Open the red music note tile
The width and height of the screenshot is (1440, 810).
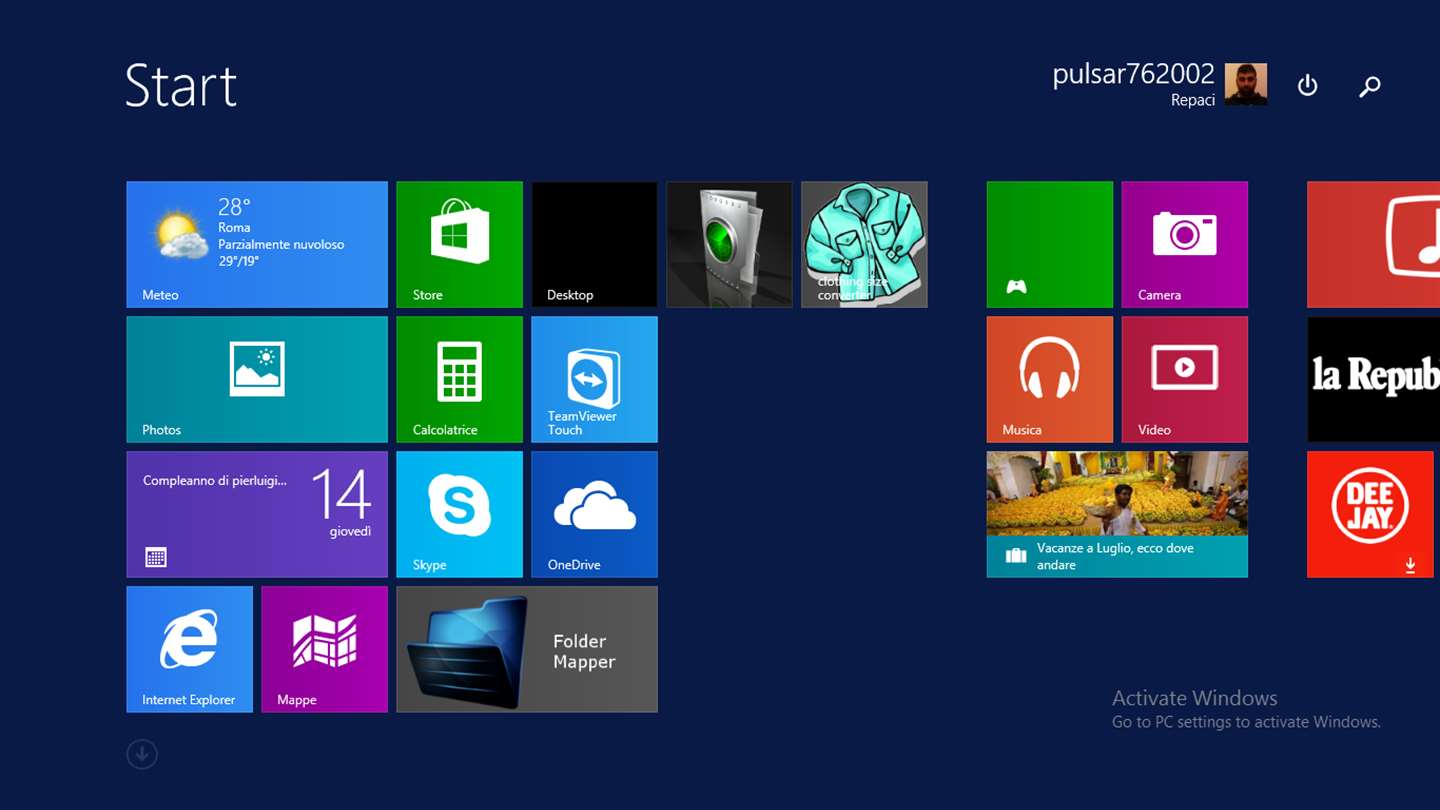coord(1373,244)
